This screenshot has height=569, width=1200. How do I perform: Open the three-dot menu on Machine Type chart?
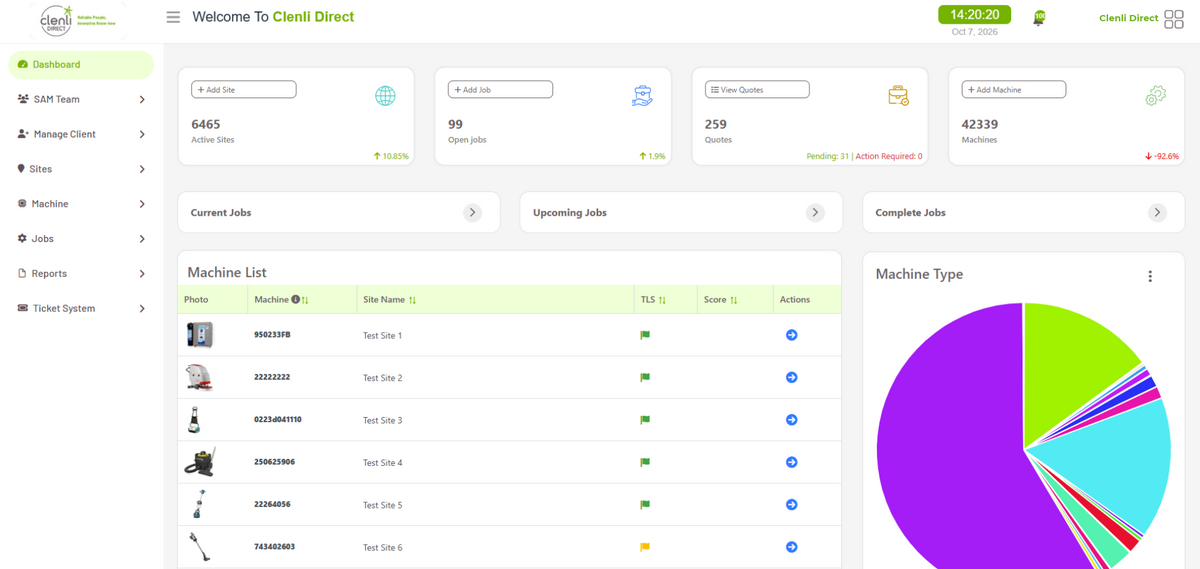tap(1150, 276)
